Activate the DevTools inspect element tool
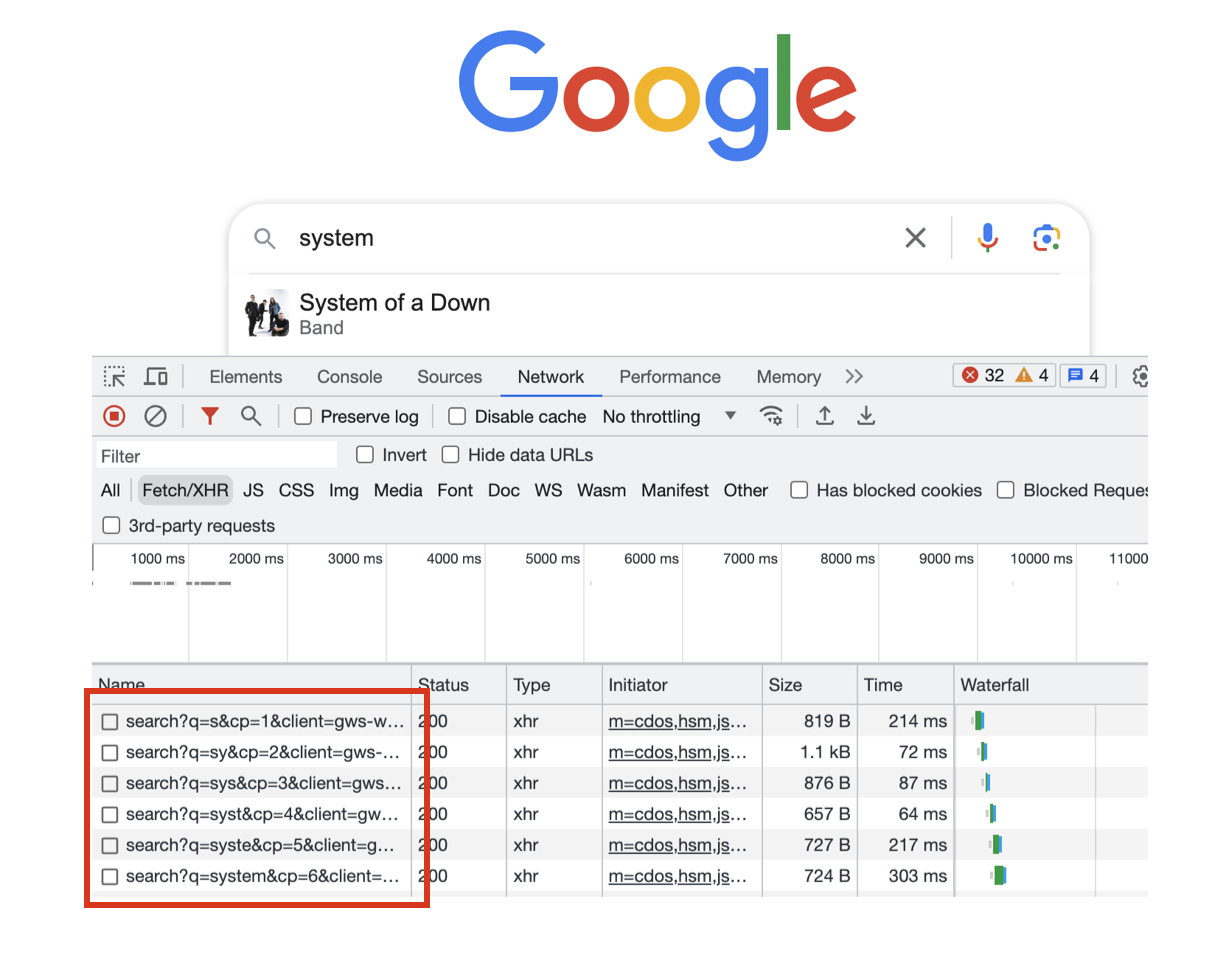This screenshot has height=966, width=1222. point(115,377)
